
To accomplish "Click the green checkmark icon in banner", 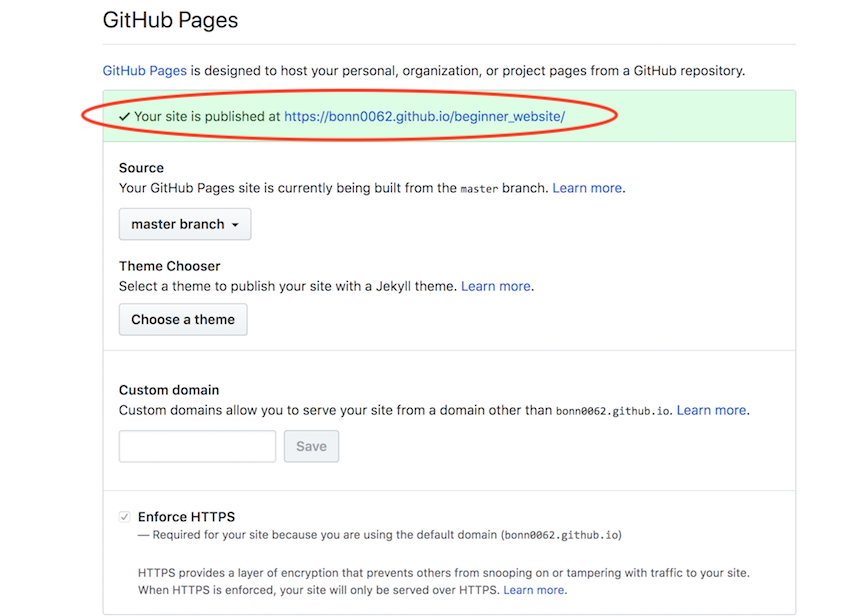I will click(x=124, y=116).
